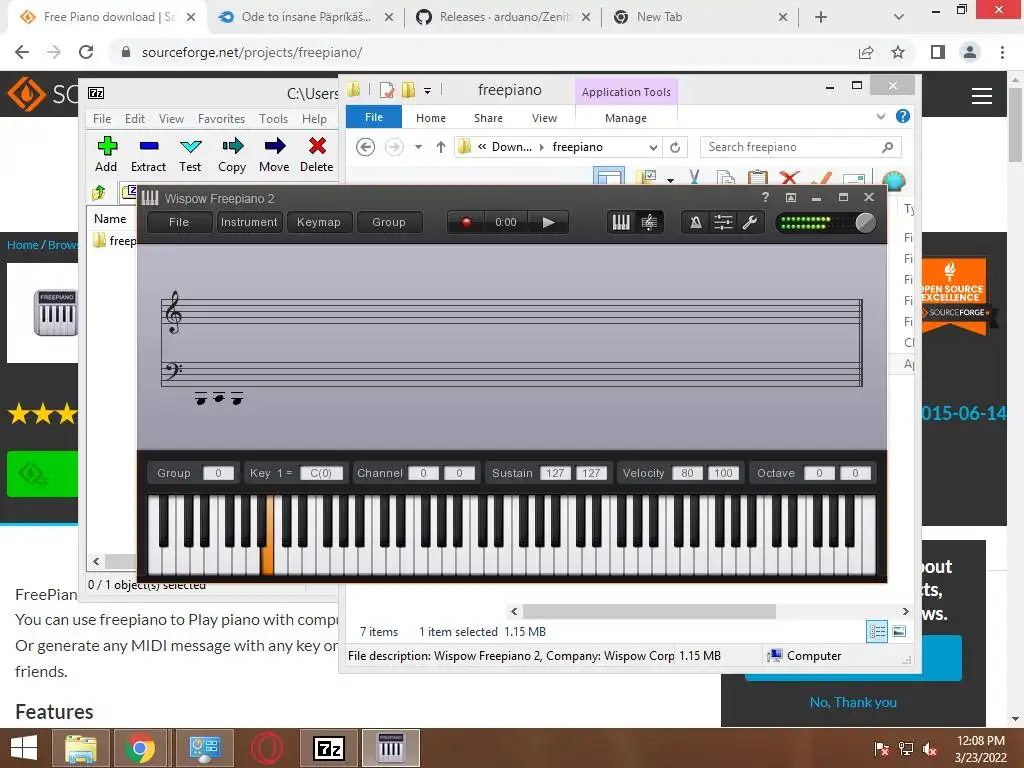
Task: Open the wrench options icon
Action: [750, 222]
